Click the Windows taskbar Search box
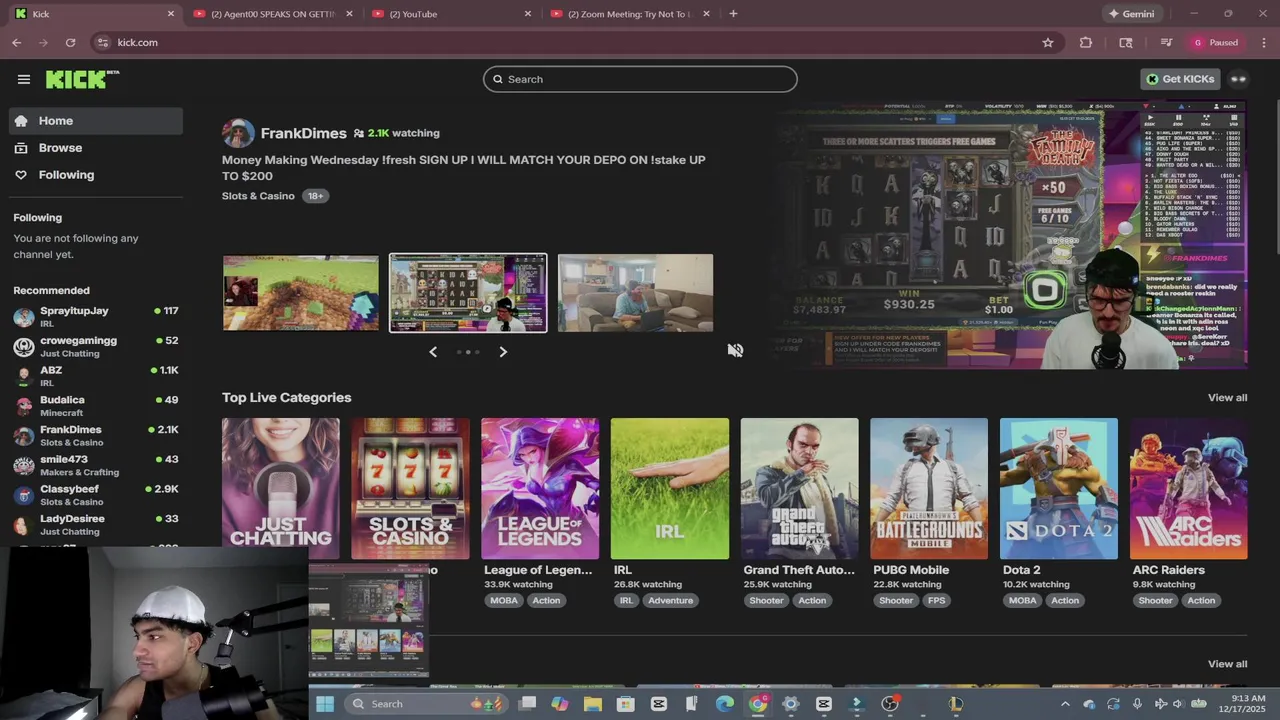This screenshot has height=720, width=1280. pos(425,704)
